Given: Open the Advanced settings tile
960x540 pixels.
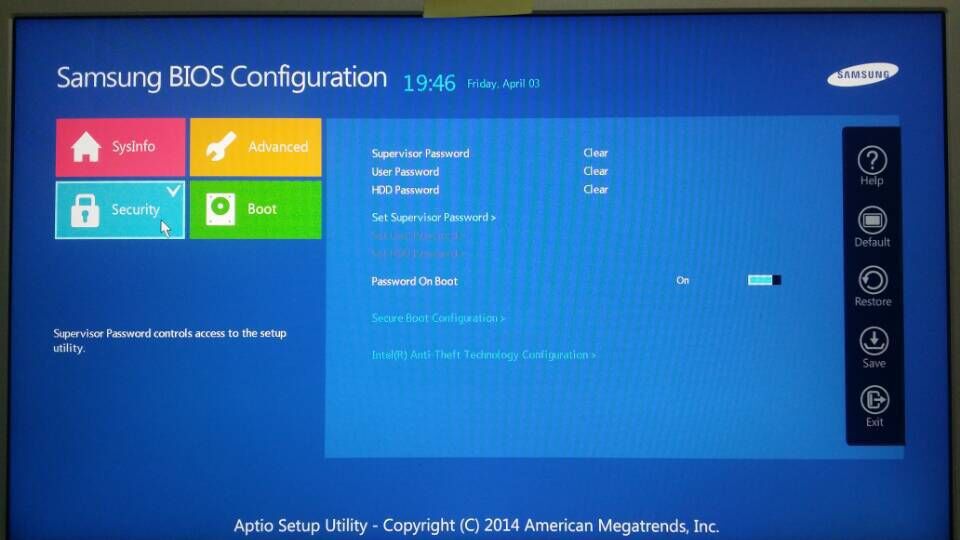Looking at the screenshot, I should click(x=255, y=147).
